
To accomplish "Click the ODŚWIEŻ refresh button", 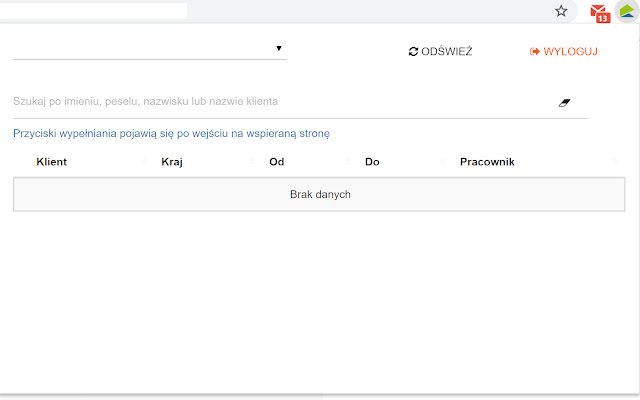I will point(440,51).
